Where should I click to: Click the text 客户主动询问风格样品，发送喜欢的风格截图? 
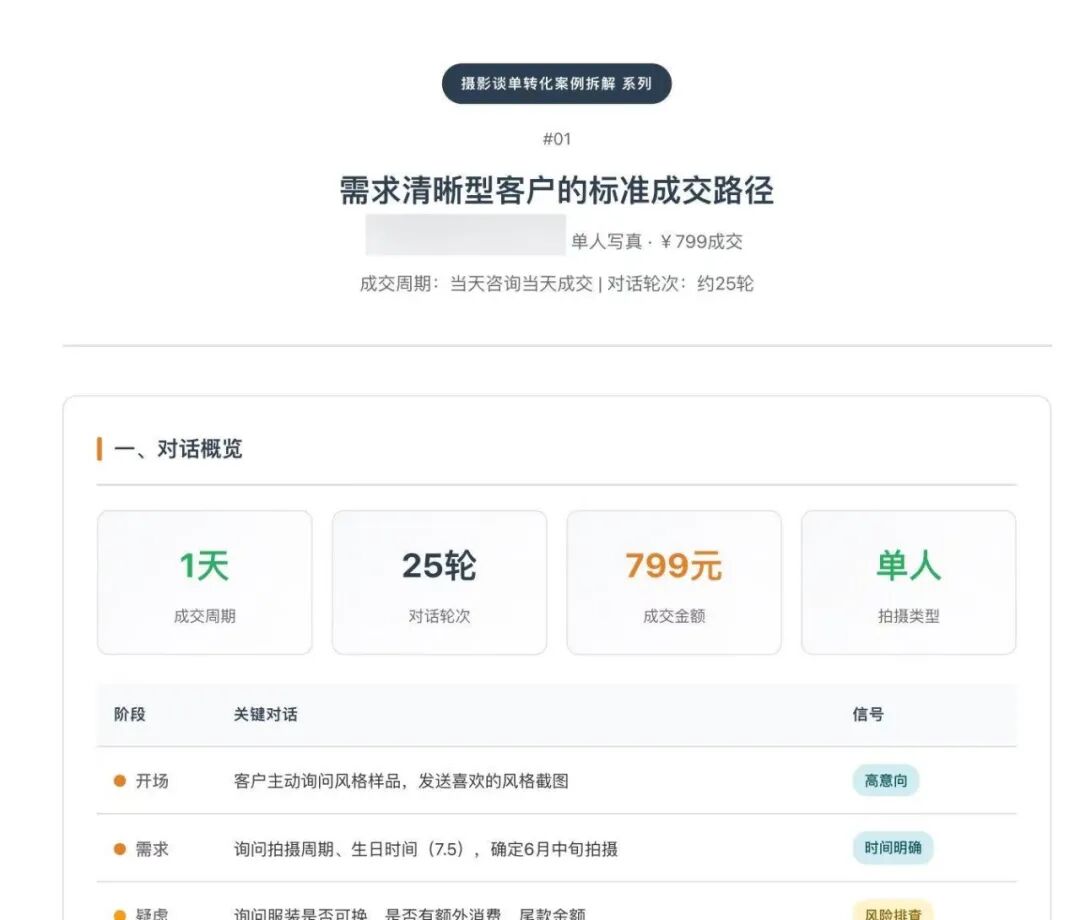(401, 781)
